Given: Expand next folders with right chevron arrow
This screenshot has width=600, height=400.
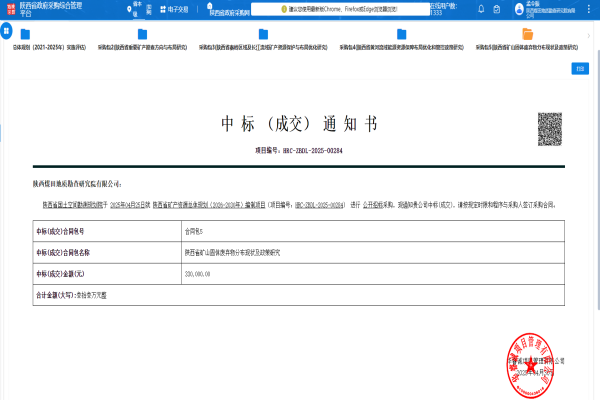Looking at the screenshot, I should 589,36.
